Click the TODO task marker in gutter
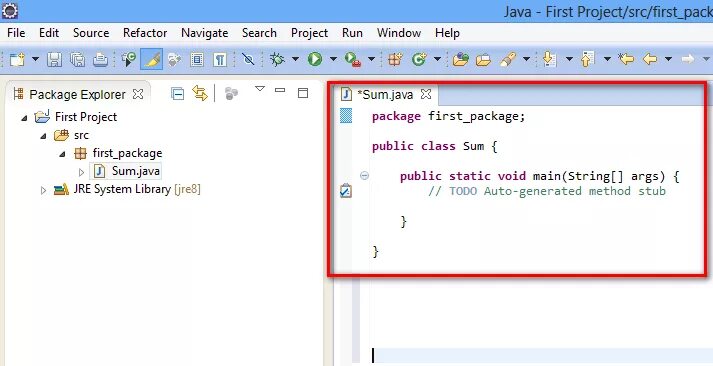The height and width of the screenshot is (366, 713). pos(346,191)
